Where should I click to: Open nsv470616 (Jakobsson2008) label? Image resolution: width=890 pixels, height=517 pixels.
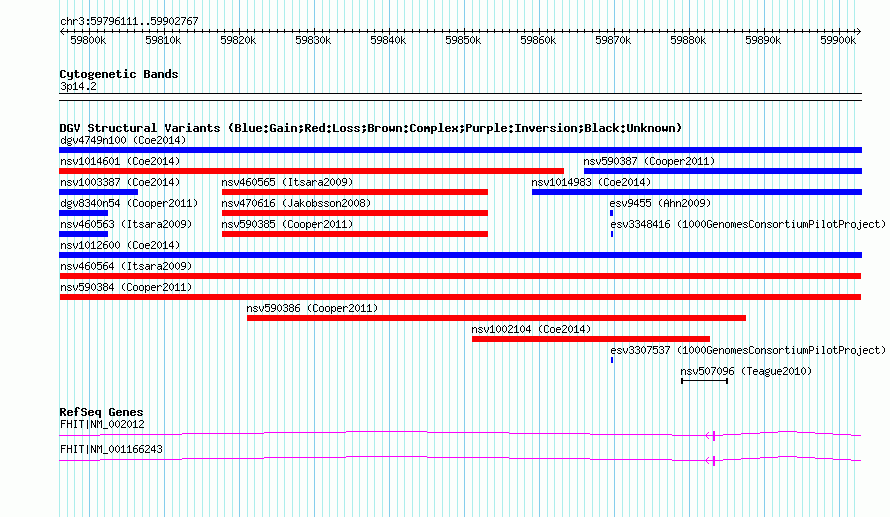(296, 203)
